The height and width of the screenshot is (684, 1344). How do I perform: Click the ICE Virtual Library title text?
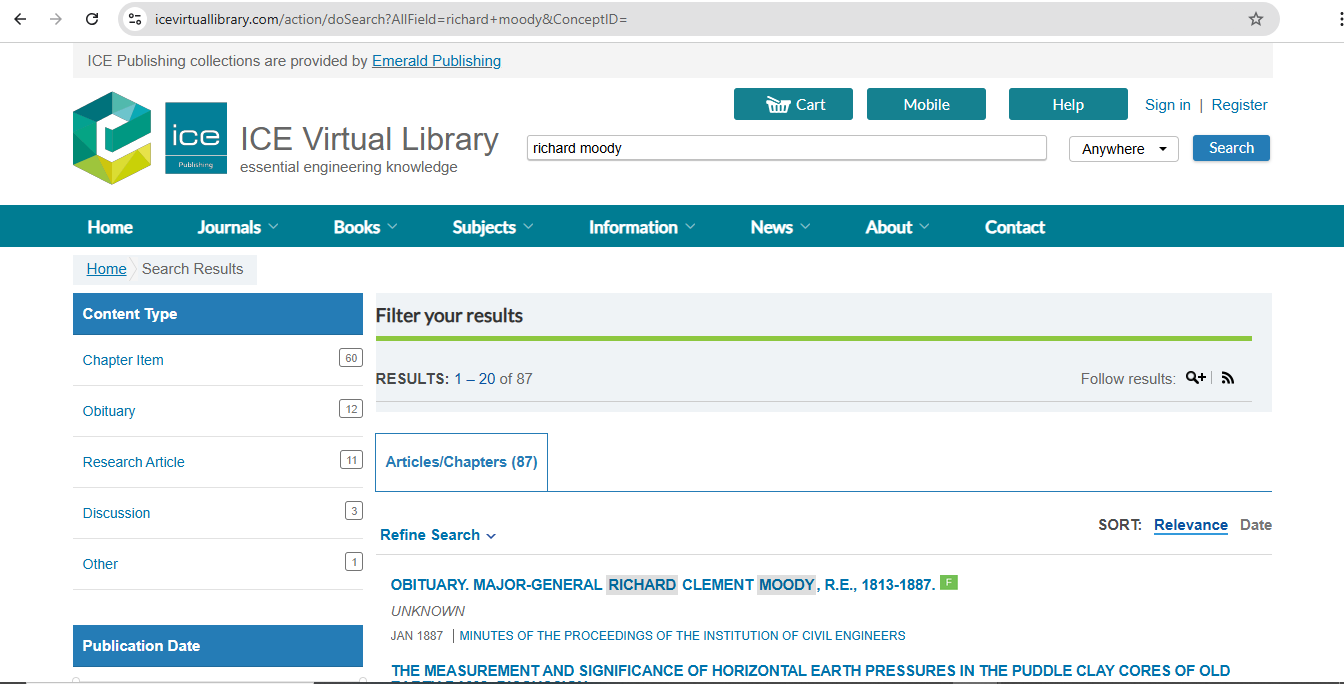[x=369, y=139]
